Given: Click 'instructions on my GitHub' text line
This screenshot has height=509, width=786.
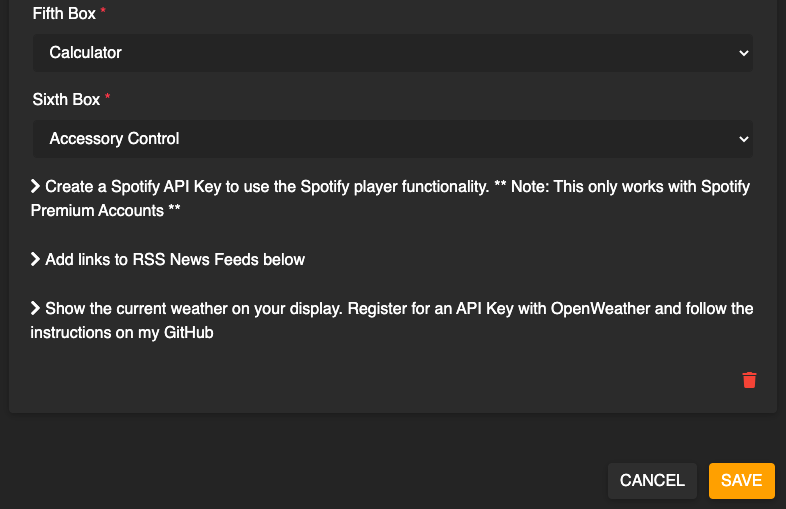Looking at the screenshot, I should pyautogui.click(x=122, y=332).
